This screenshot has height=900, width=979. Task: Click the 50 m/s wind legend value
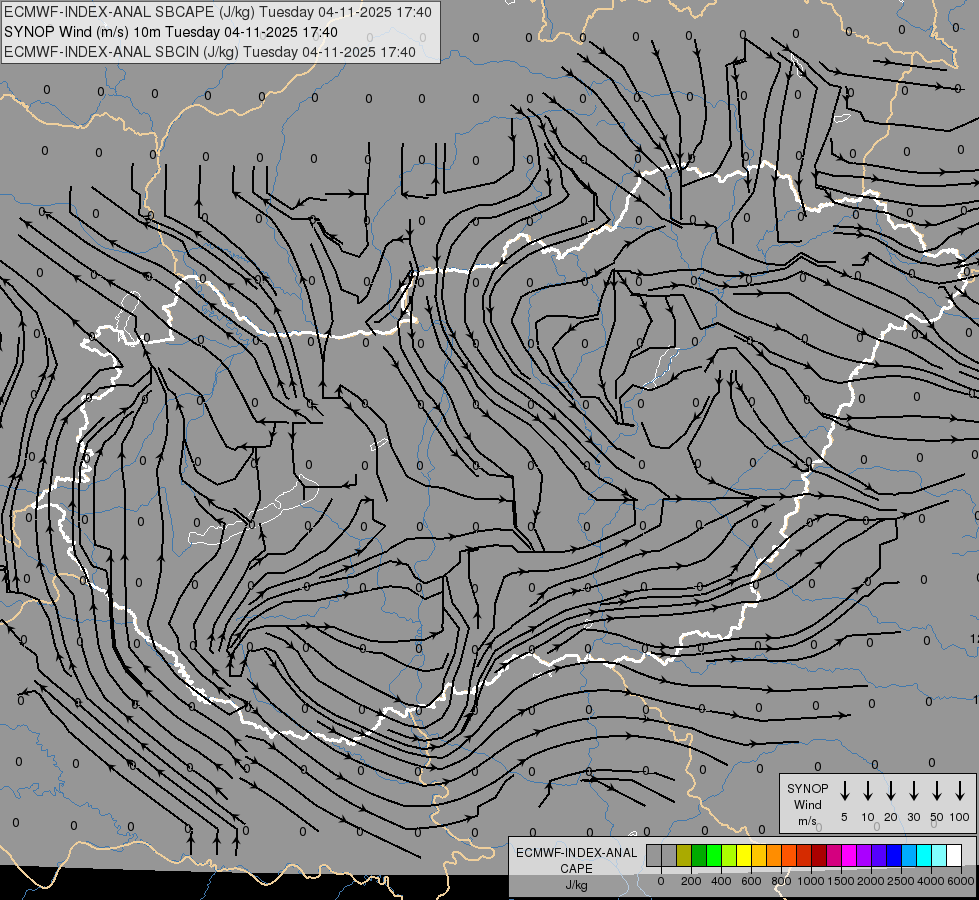click(x=937, y=817)
